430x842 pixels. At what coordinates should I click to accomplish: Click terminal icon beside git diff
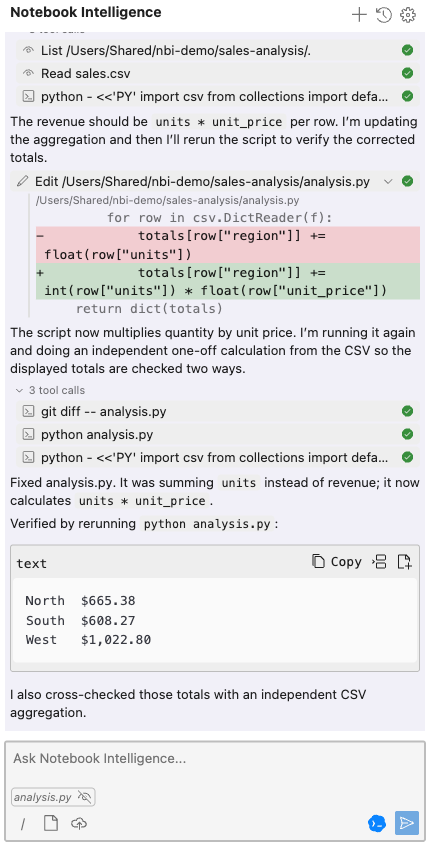coord(28,412)
